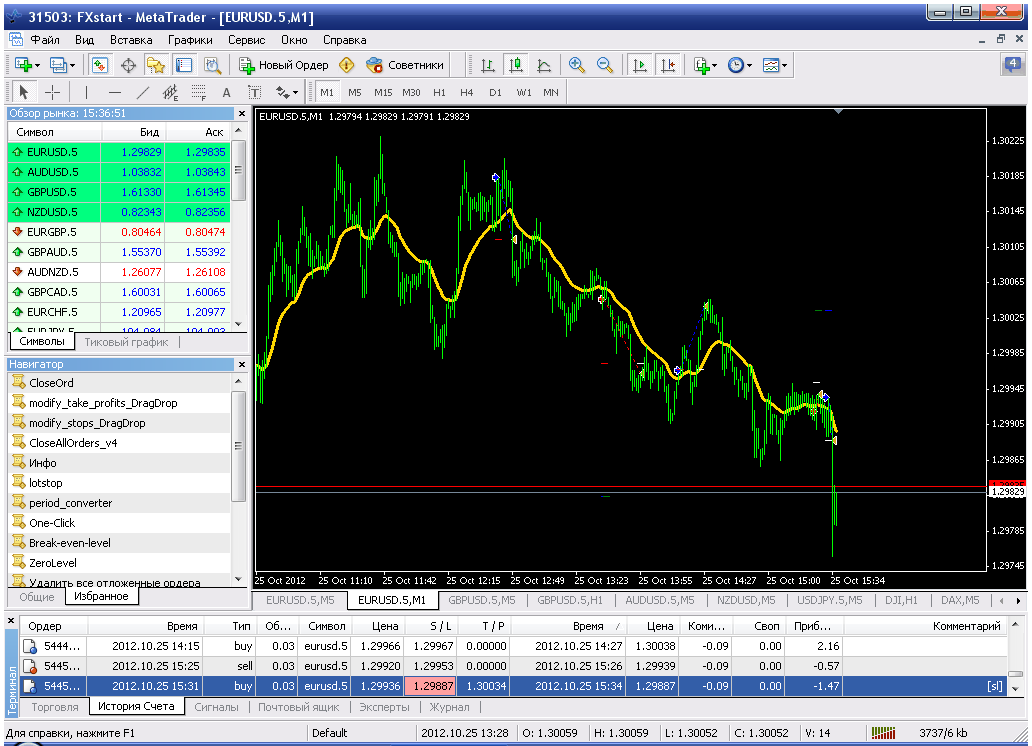Image resolution: width=1032 pixels, height=746 pixels.
Task: Open the profiles icon in toolbar
Action: tap(59, 65)
